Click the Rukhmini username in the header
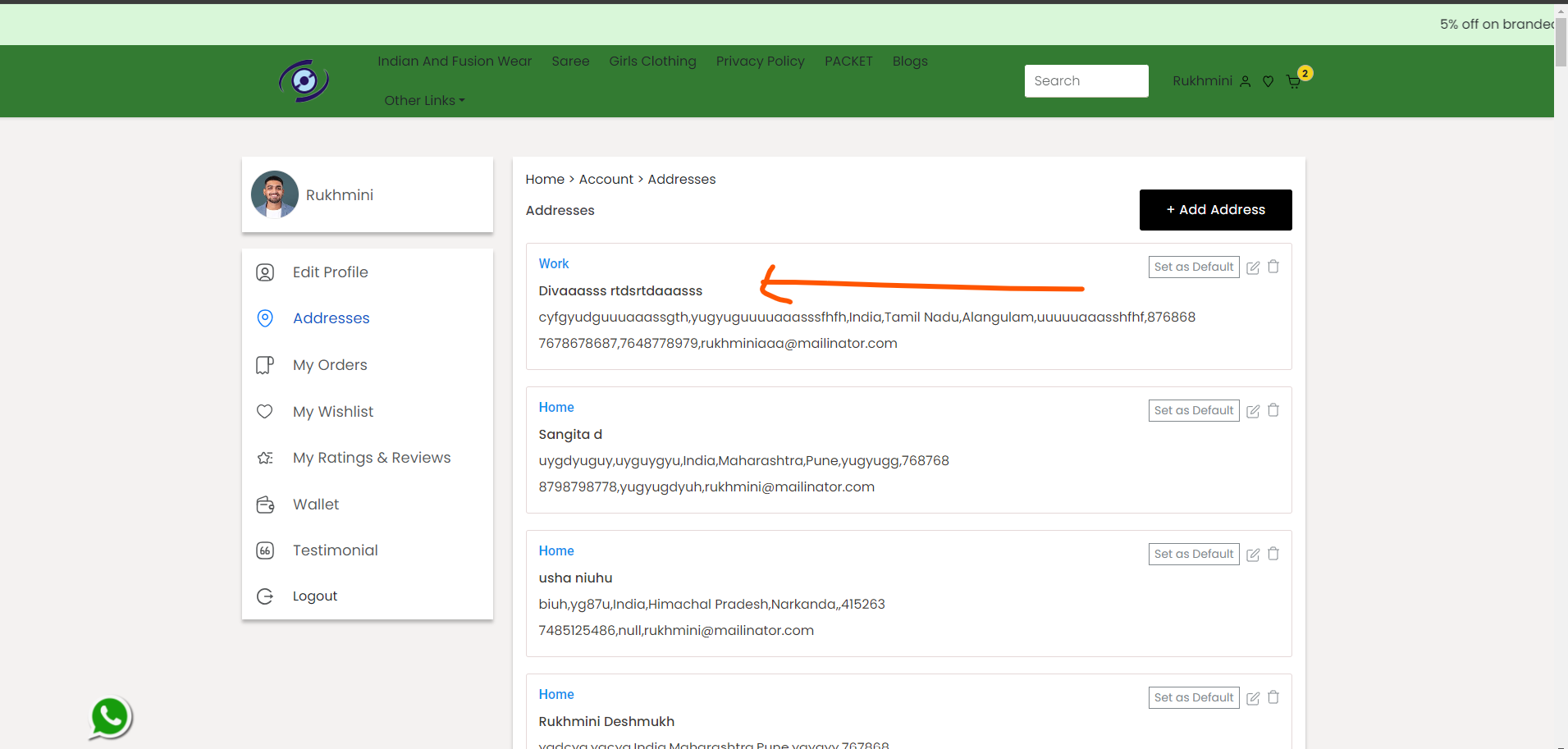The height and width of the screenshot is (749, 1568). tap(1202, 81)
